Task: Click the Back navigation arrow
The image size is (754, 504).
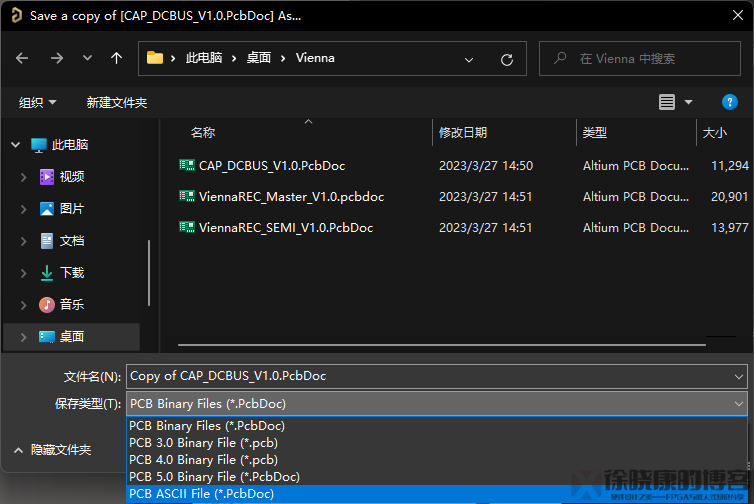Action: (x=22, y=58)
